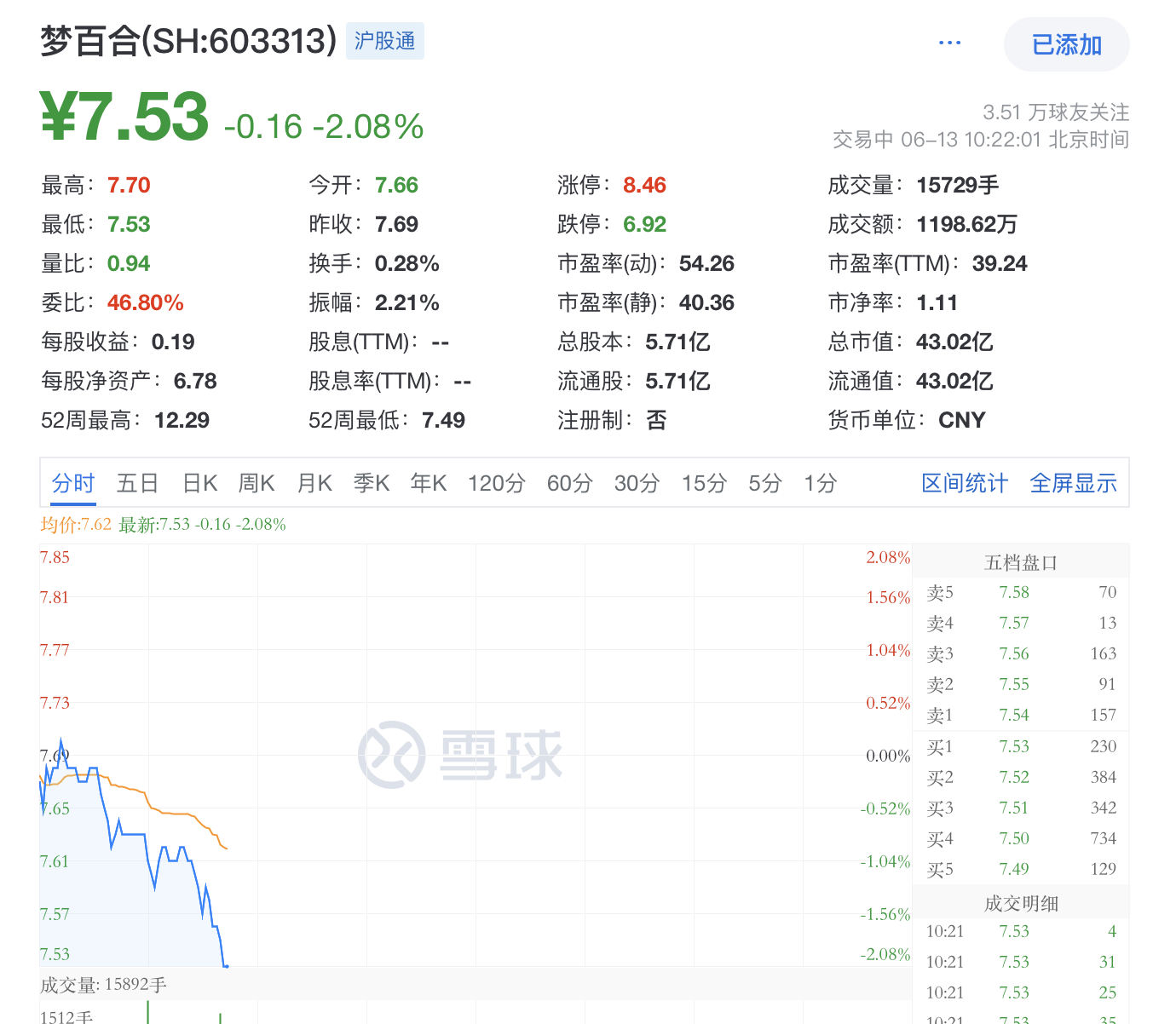Click the 成交额 value 1198.62万
1176x1024 pixels.
(x=966, y=225)
